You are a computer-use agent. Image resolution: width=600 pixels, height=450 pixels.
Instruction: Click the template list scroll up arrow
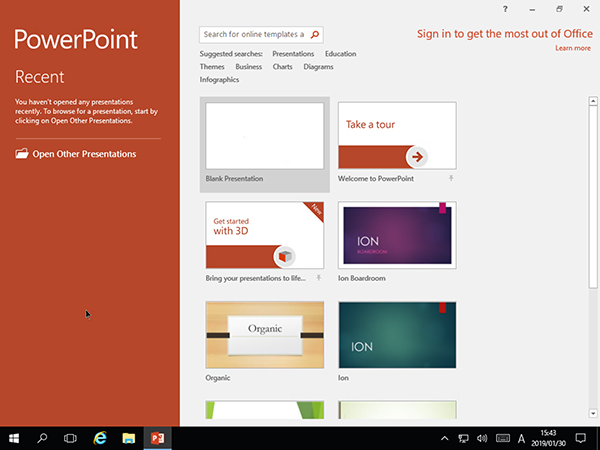pyautogui.click(x=593, y=101)
